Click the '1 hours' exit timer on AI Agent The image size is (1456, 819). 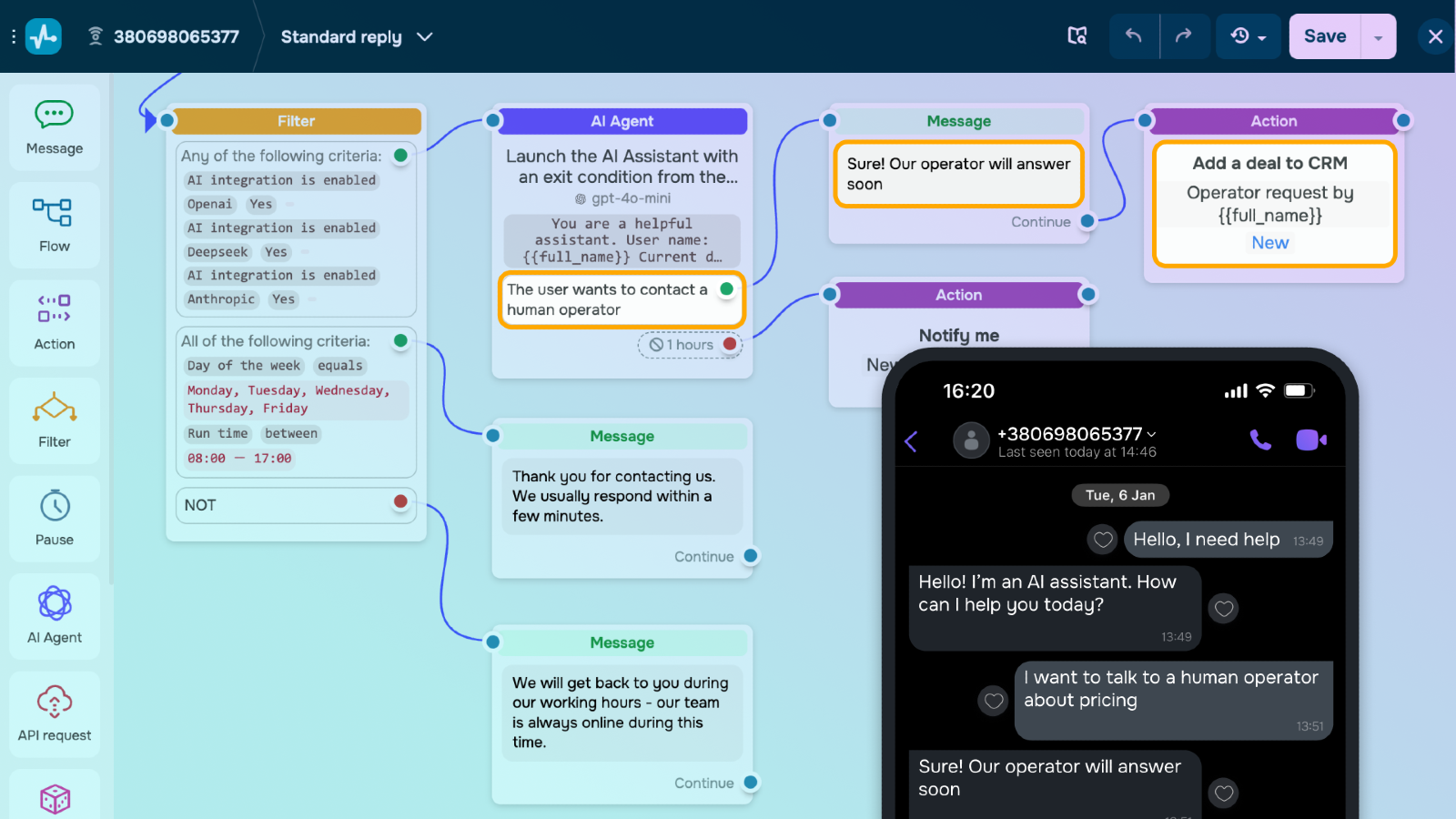click(x=689, y=345)
